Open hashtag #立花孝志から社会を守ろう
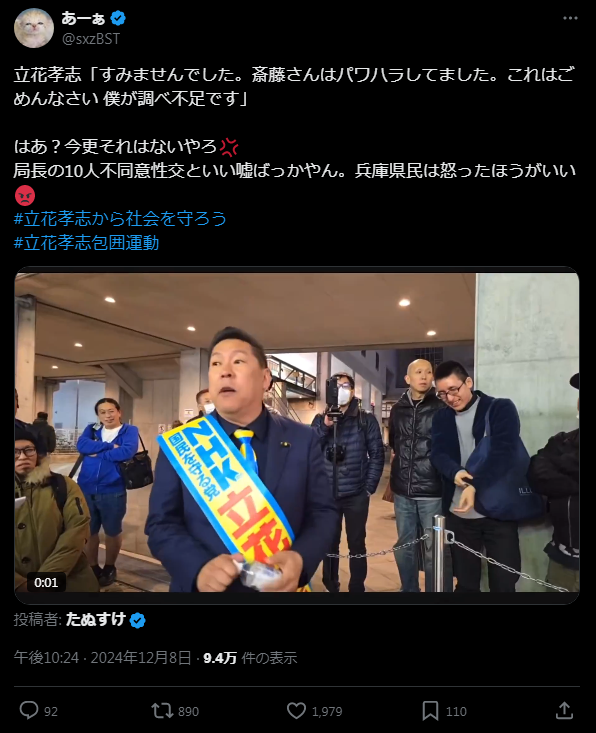596x733 pixels. click(120, 218)
